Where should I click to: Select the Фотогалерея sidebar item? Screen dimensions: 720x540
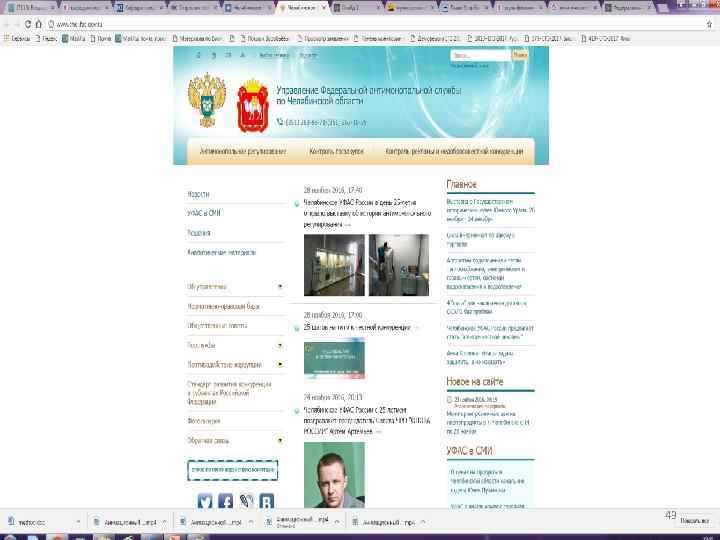click(204, 421)
